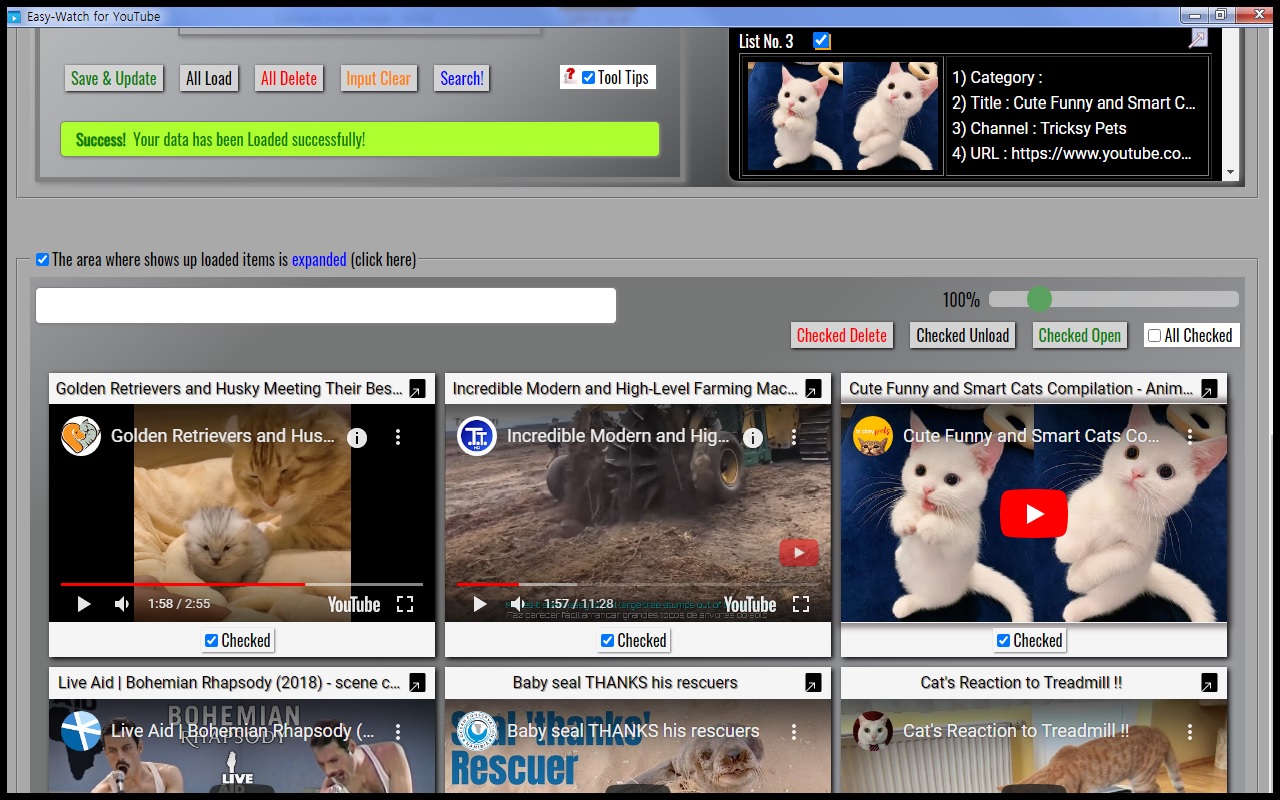Click Save & Update button

(x=114, y=79)
